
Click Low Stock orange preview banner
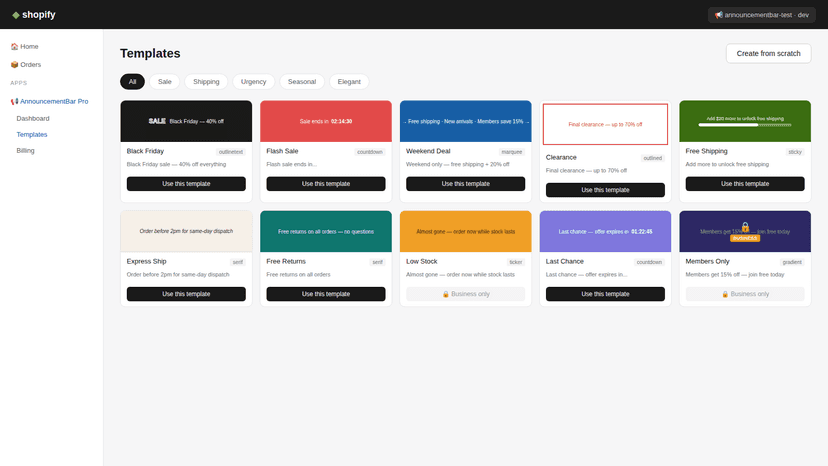pyautogui.click(x=466, y=231)
